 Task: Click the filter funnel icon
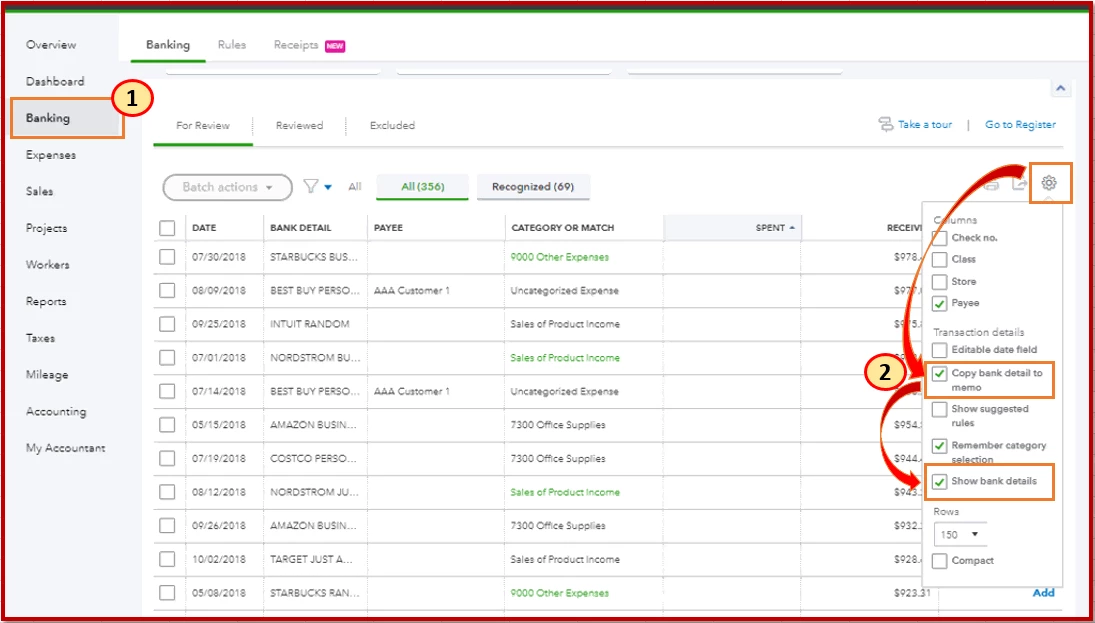pyautogui.click(x=311, y=186)
